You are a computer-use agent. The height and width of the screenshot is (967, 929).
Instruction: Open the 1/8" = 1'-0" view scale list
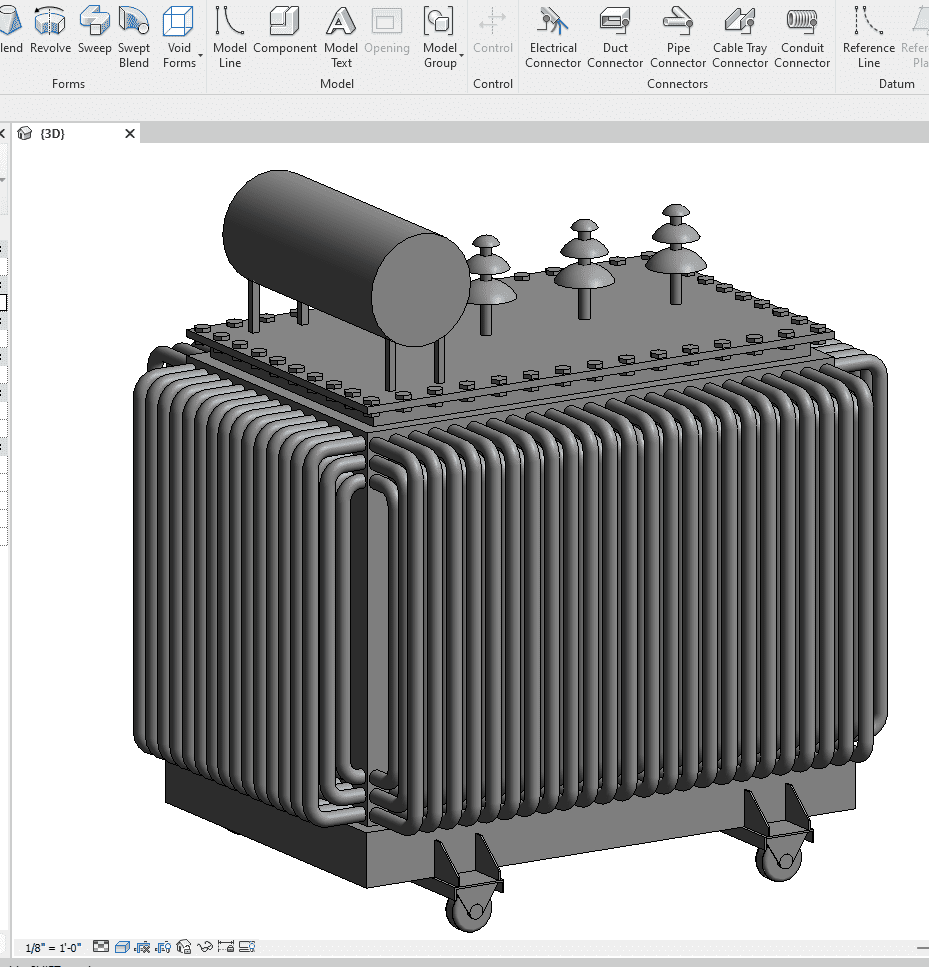pos(53,947)
